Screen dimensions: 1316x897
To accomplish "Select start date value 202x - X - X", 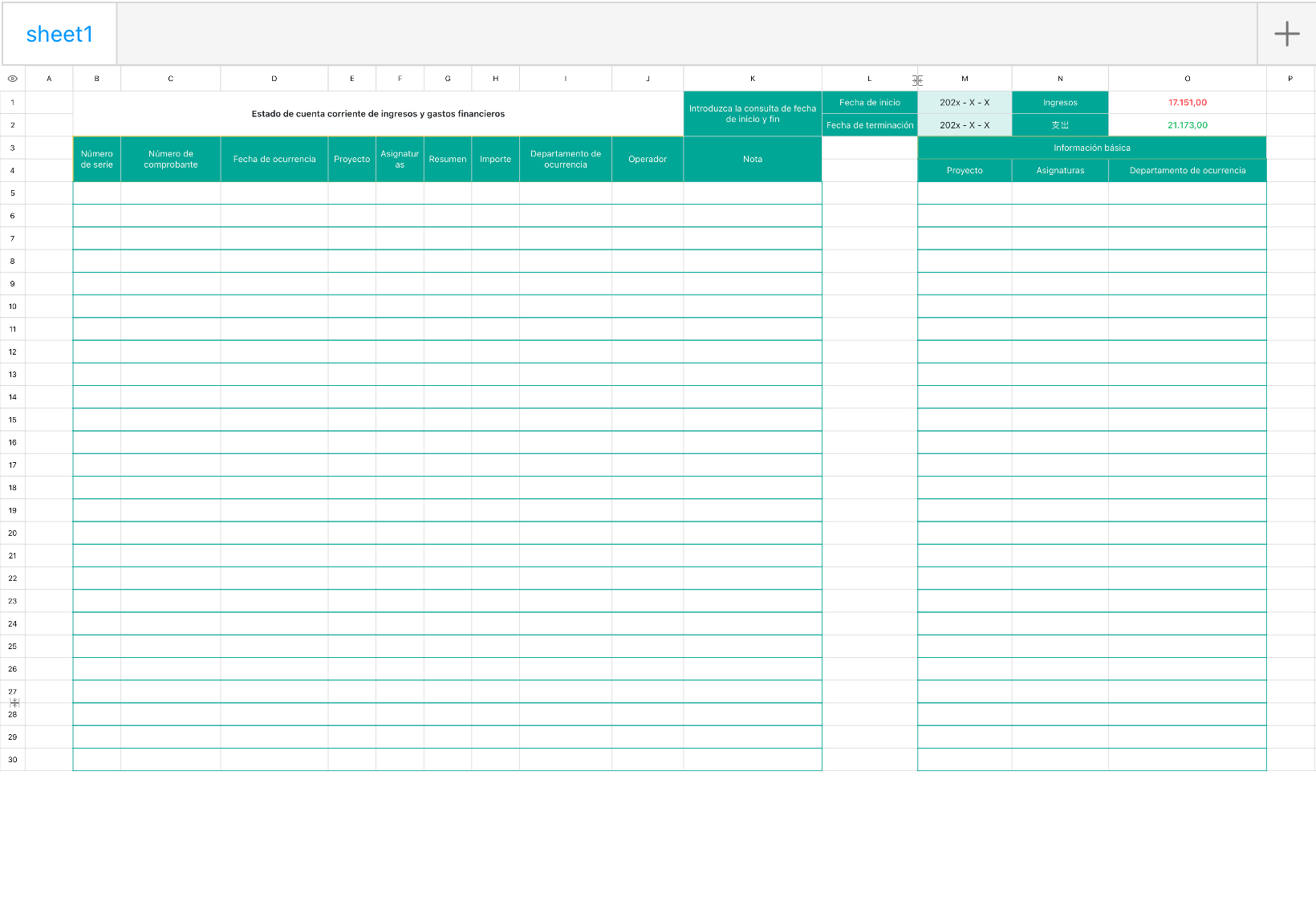I will [965, 103].
